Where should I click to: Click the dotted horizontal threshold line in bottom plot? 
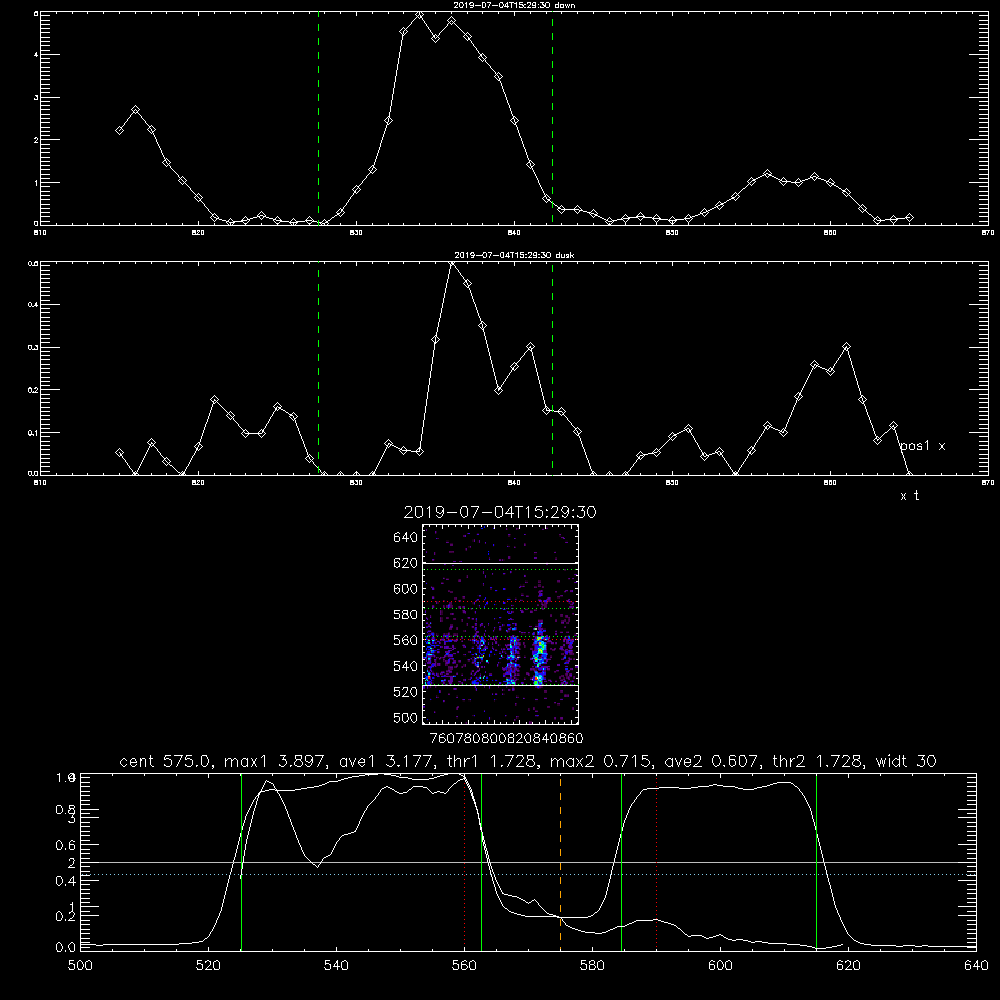pyautogui.click(x=528, y=874)
